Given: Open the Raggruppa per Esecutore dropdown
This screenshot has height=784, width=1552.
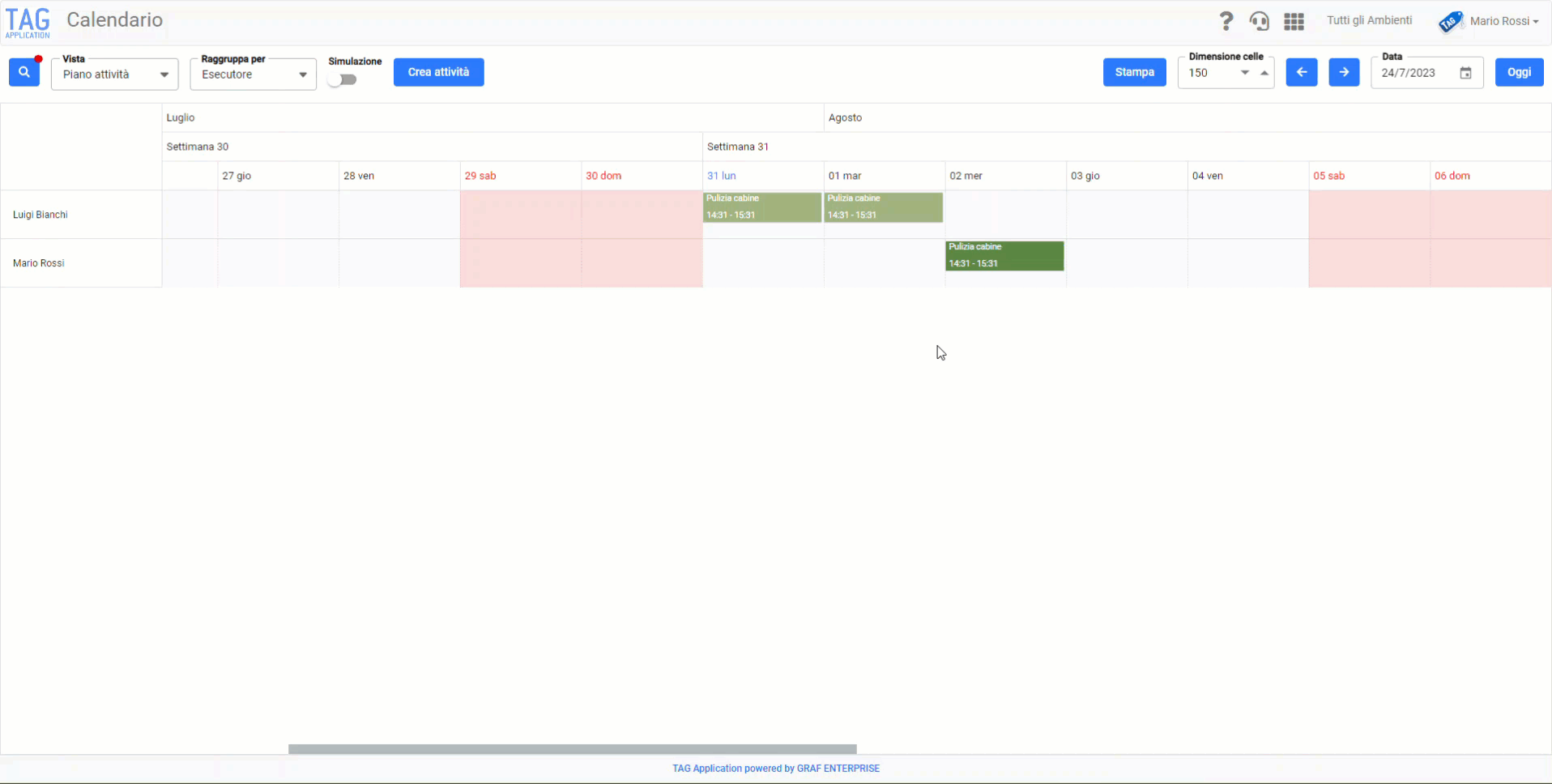Looking at the screenshot, I should point(253,74).
